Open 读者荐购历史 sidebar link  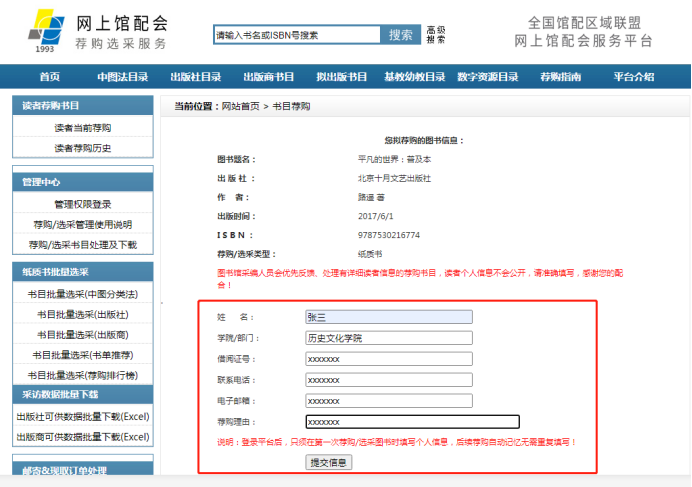click(83, 148)
